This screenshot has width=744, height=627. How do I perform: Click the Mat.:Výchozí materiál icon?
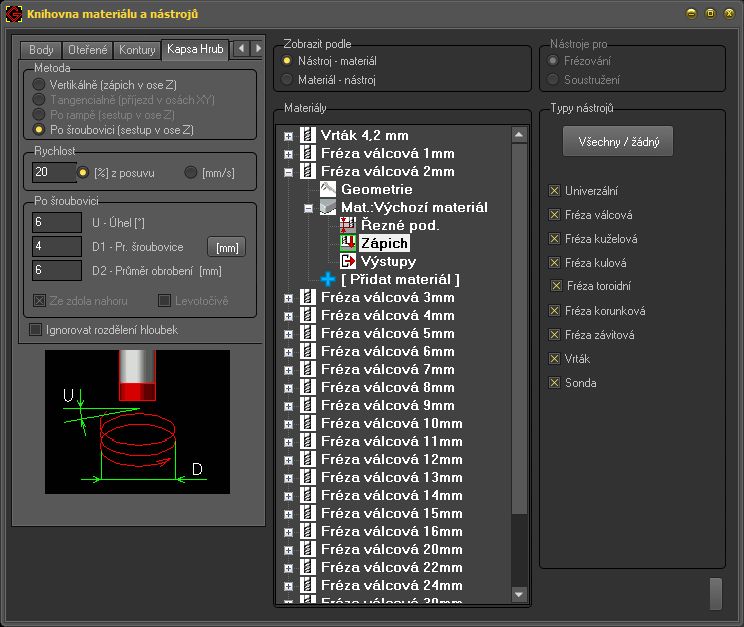[329, 207]
